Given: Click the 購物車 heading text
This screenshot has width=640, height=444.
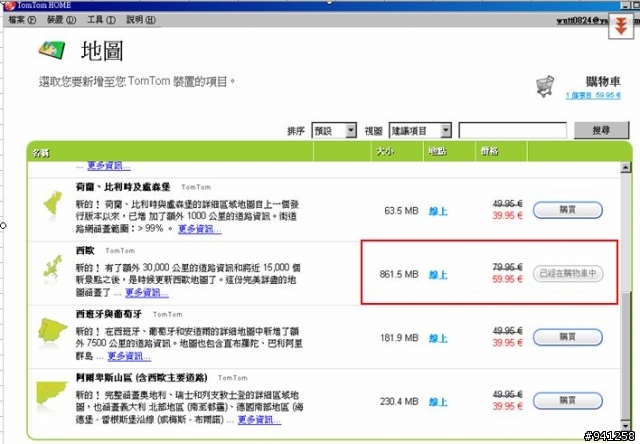Looking at the screenshot, I should [x=603, y=82].
